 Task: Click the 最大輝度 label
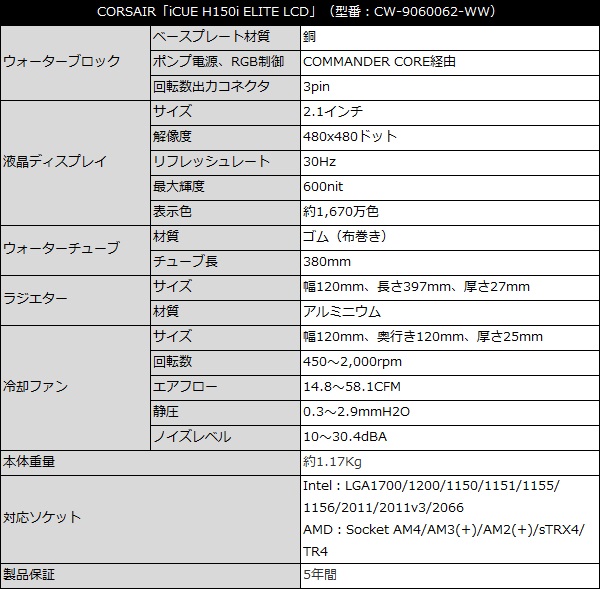[x=179, y=186]
